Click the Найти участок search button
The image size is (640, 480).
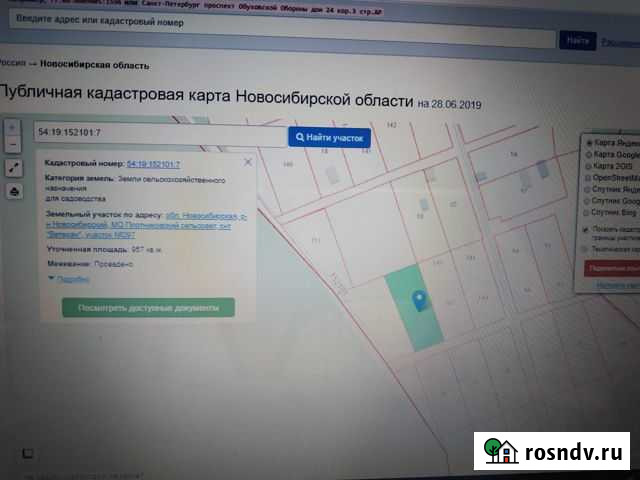coord(329,138)
